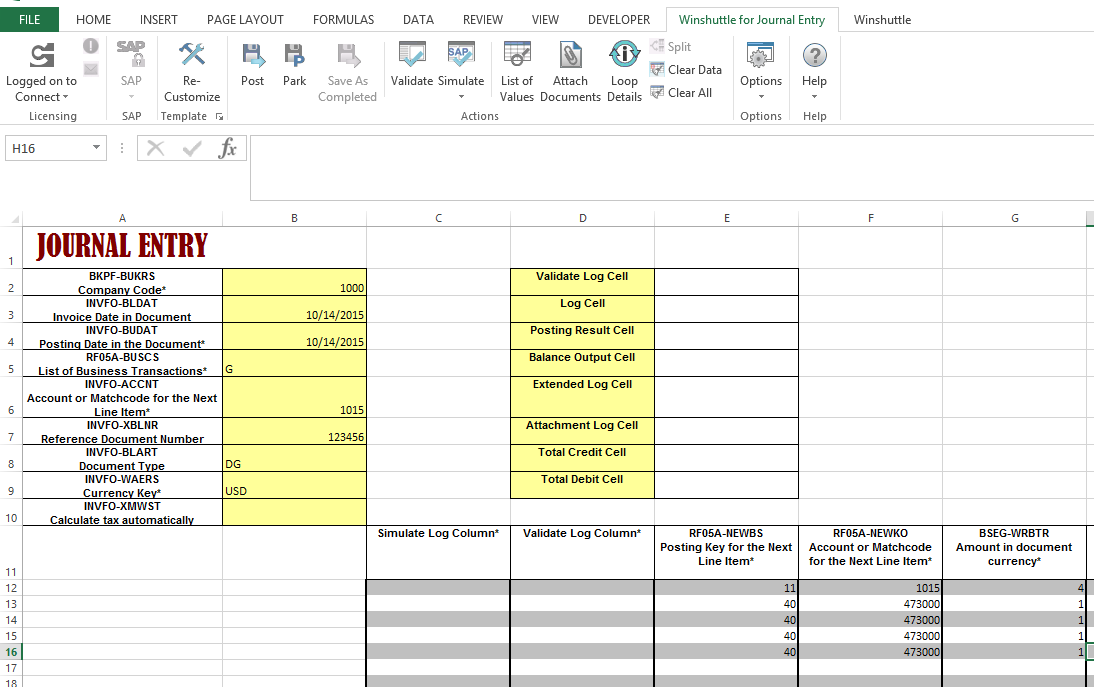
Task: Open the formula bar options dots
Action: (x=122, y=148)
